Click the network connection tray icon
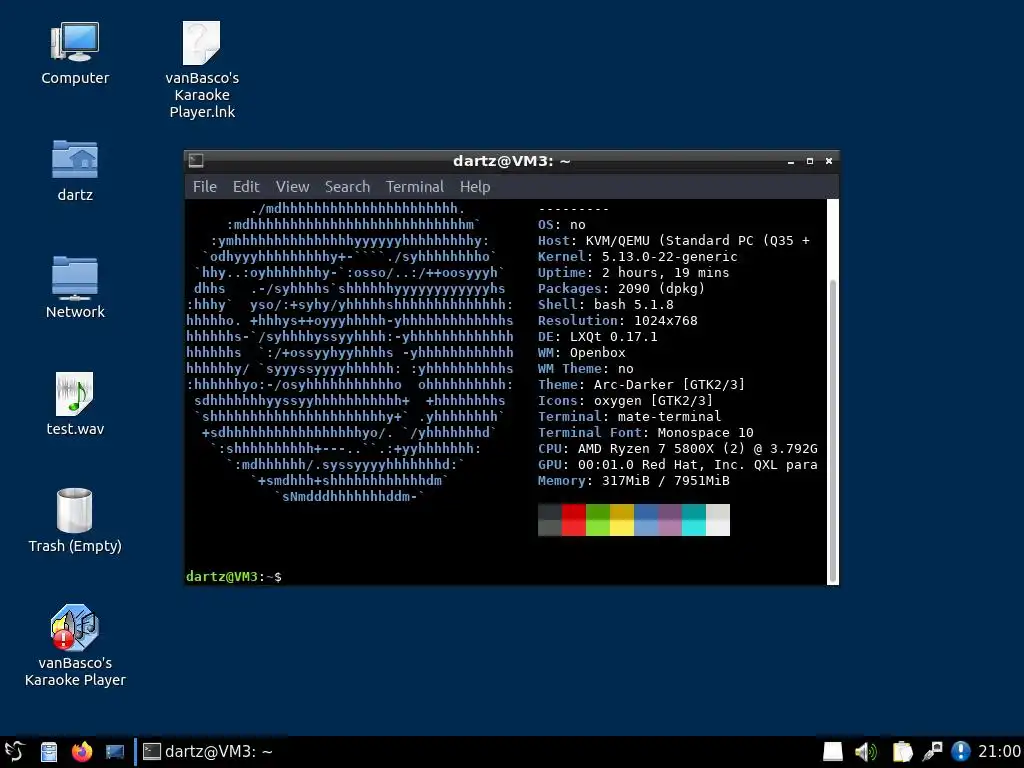Viewport: 1024px width, 768px height. click(x=932, y=752)
